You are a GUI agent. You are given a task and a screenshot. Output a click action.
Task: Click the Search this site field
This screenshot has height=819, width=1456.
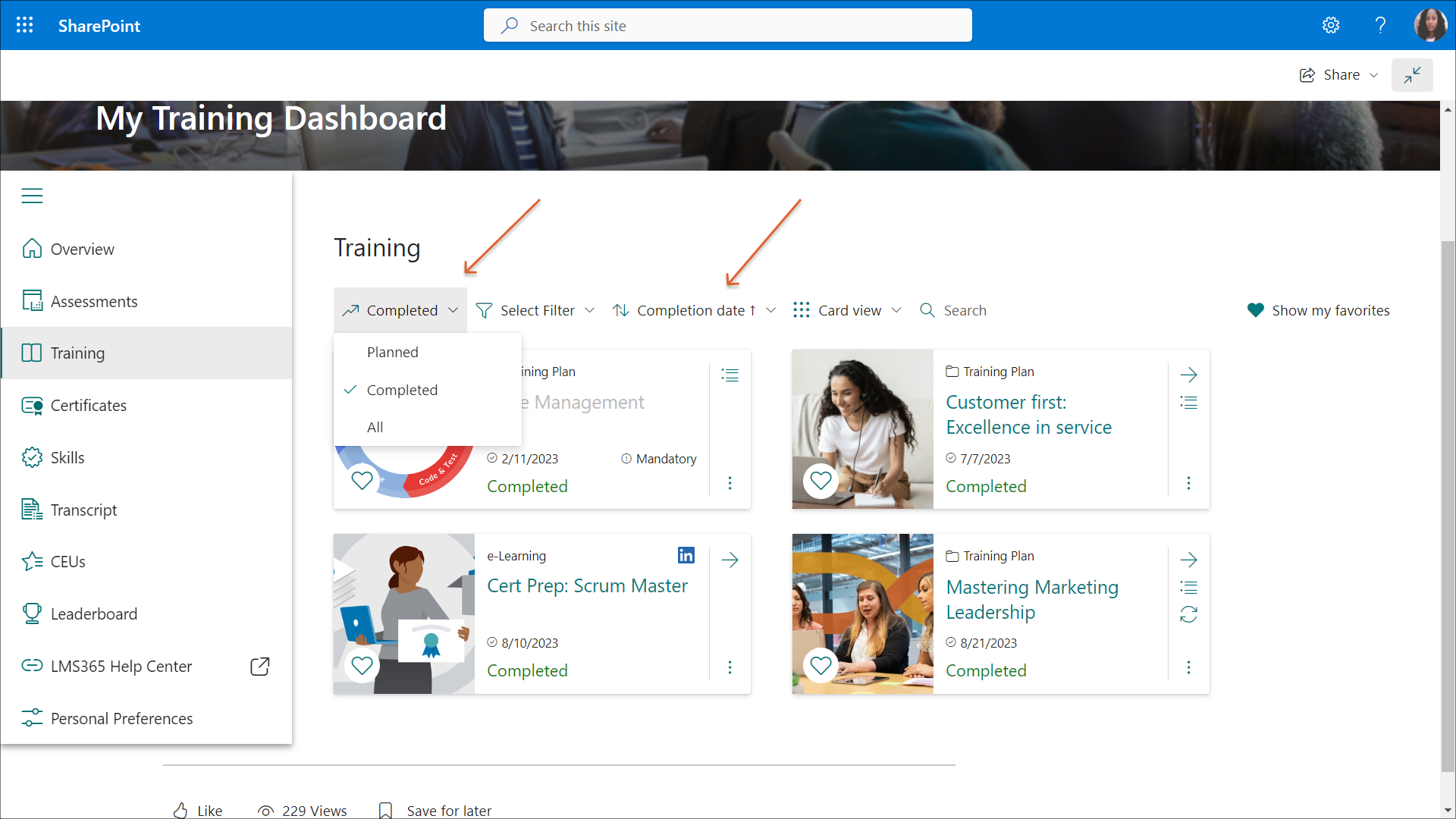point(728,26)
